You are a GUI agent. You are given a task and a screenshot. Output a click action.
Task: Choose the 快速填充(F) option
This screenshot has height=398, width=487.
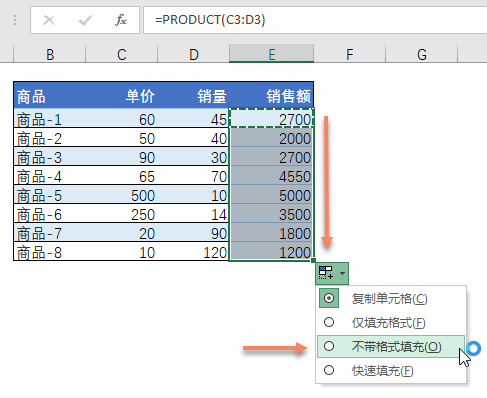tap(391, 370)
